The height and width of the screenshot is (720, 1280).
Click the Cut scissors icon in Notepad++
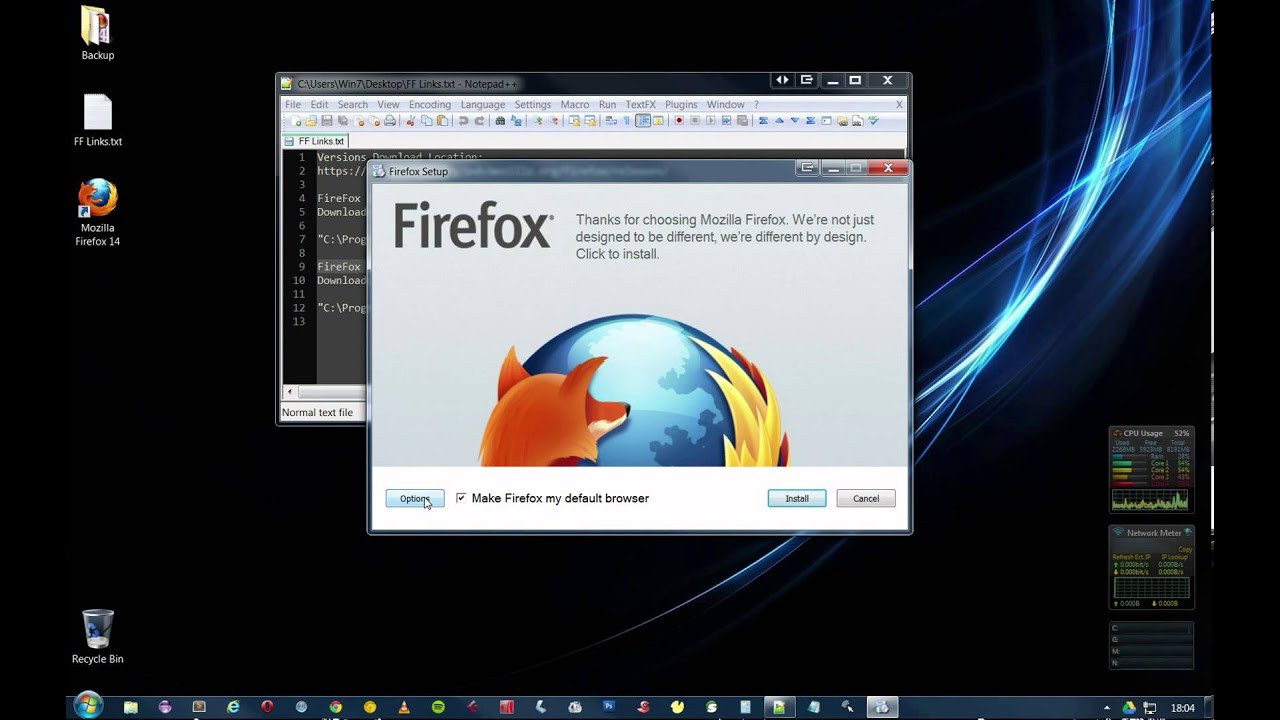point(410,121)
